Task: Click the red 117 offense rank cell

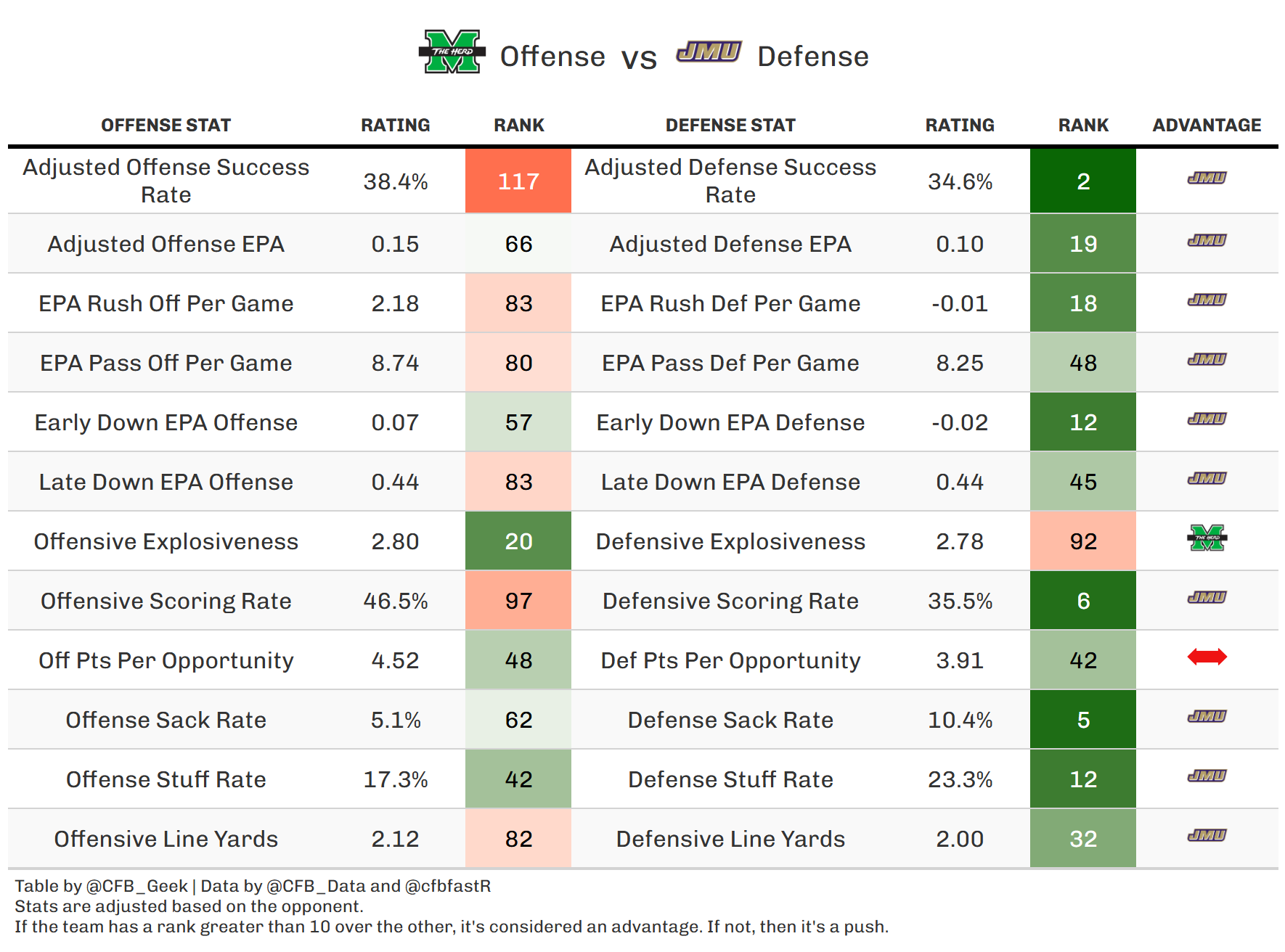Action: [x=518, y=181]
